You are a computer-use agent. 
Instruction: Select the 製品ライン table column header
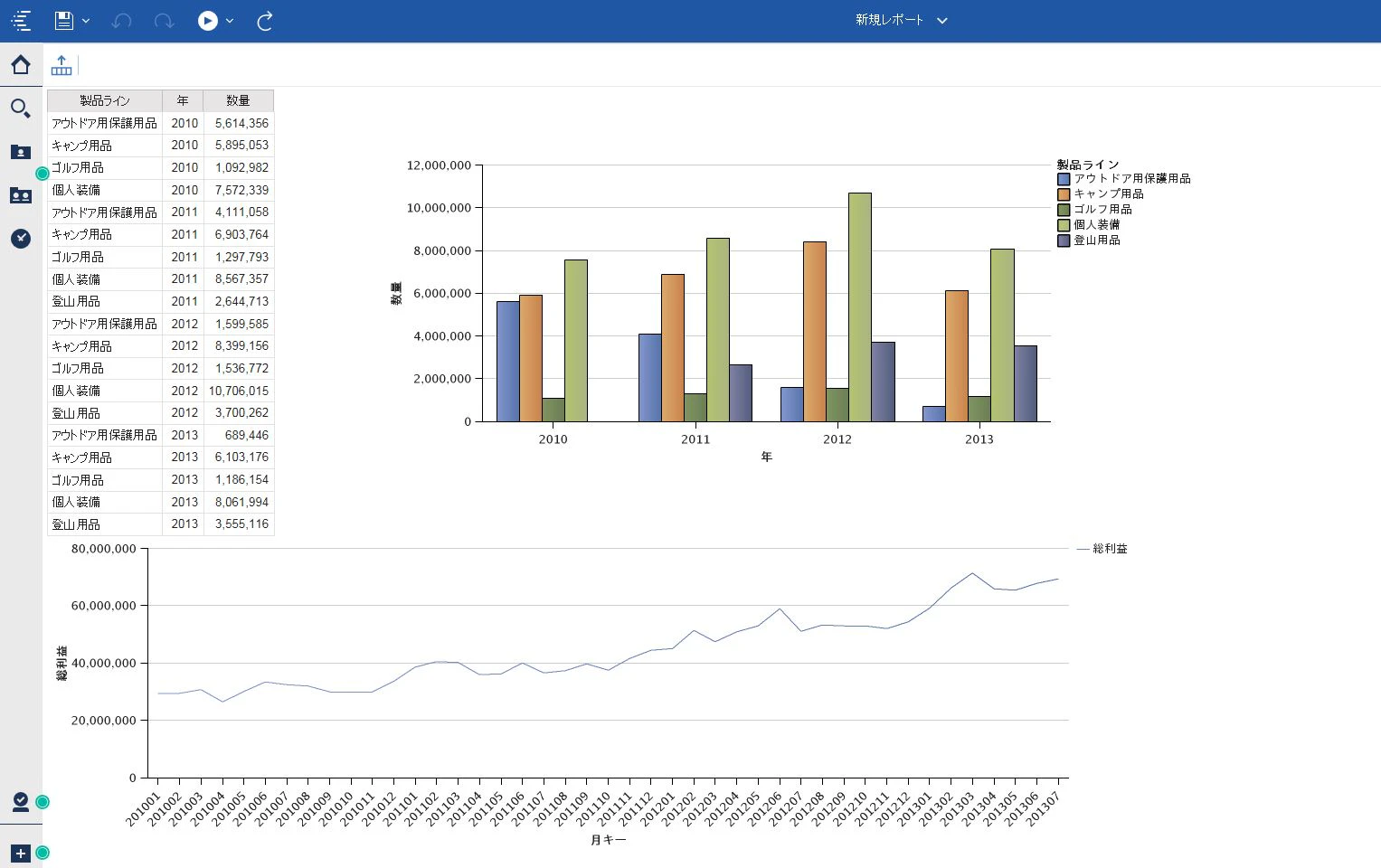105,100
